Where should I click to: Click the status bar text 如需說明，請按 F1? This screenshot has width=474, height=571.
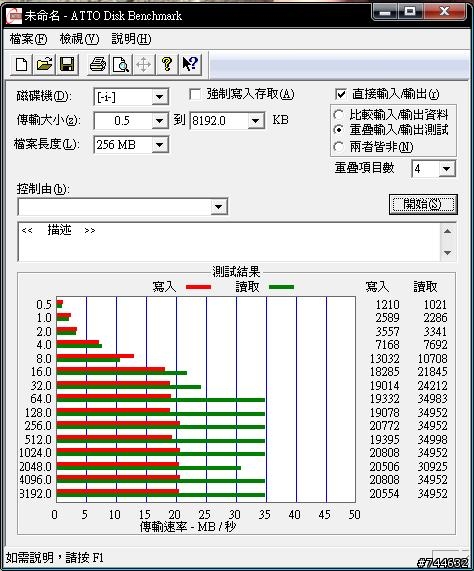55,558
